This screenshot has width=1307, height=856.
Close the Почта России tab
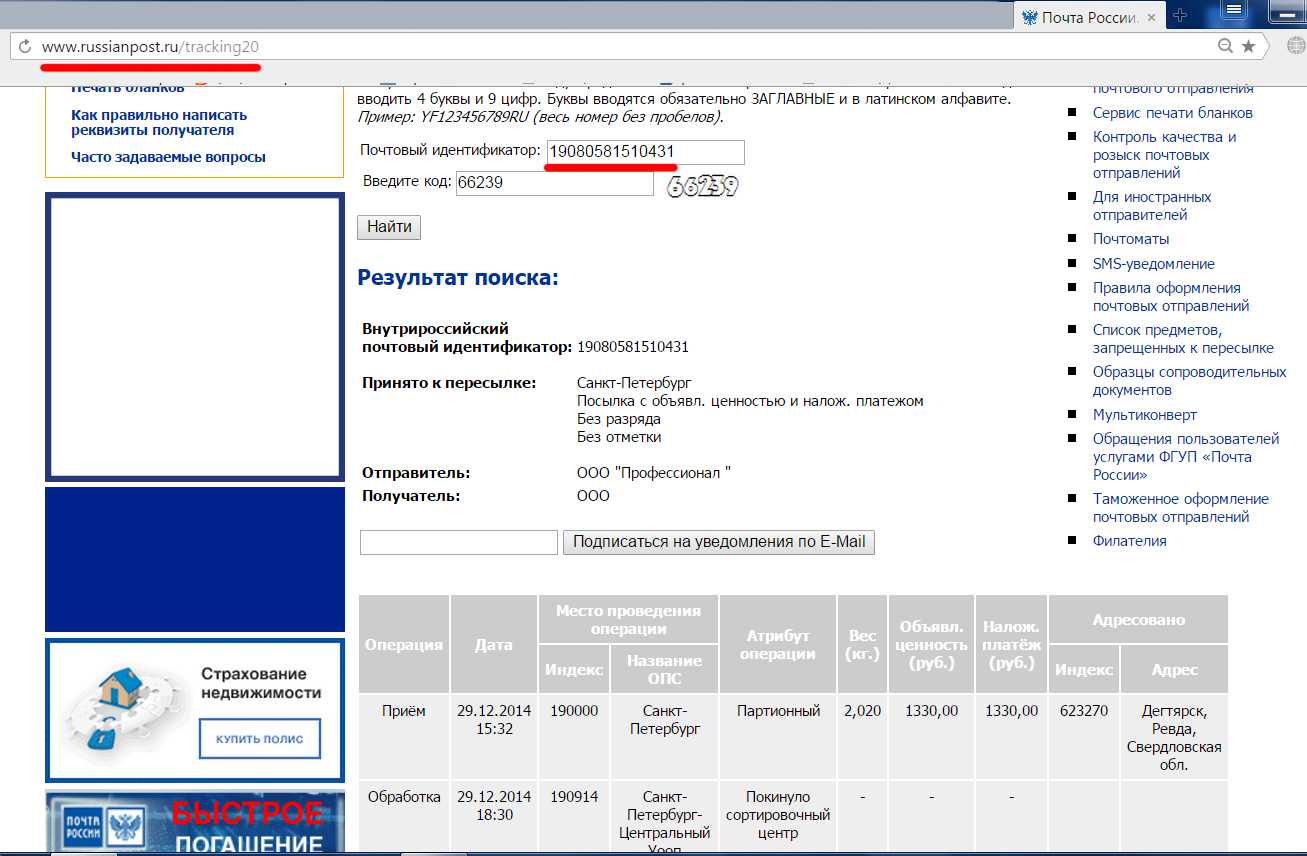click(1151, 17)
